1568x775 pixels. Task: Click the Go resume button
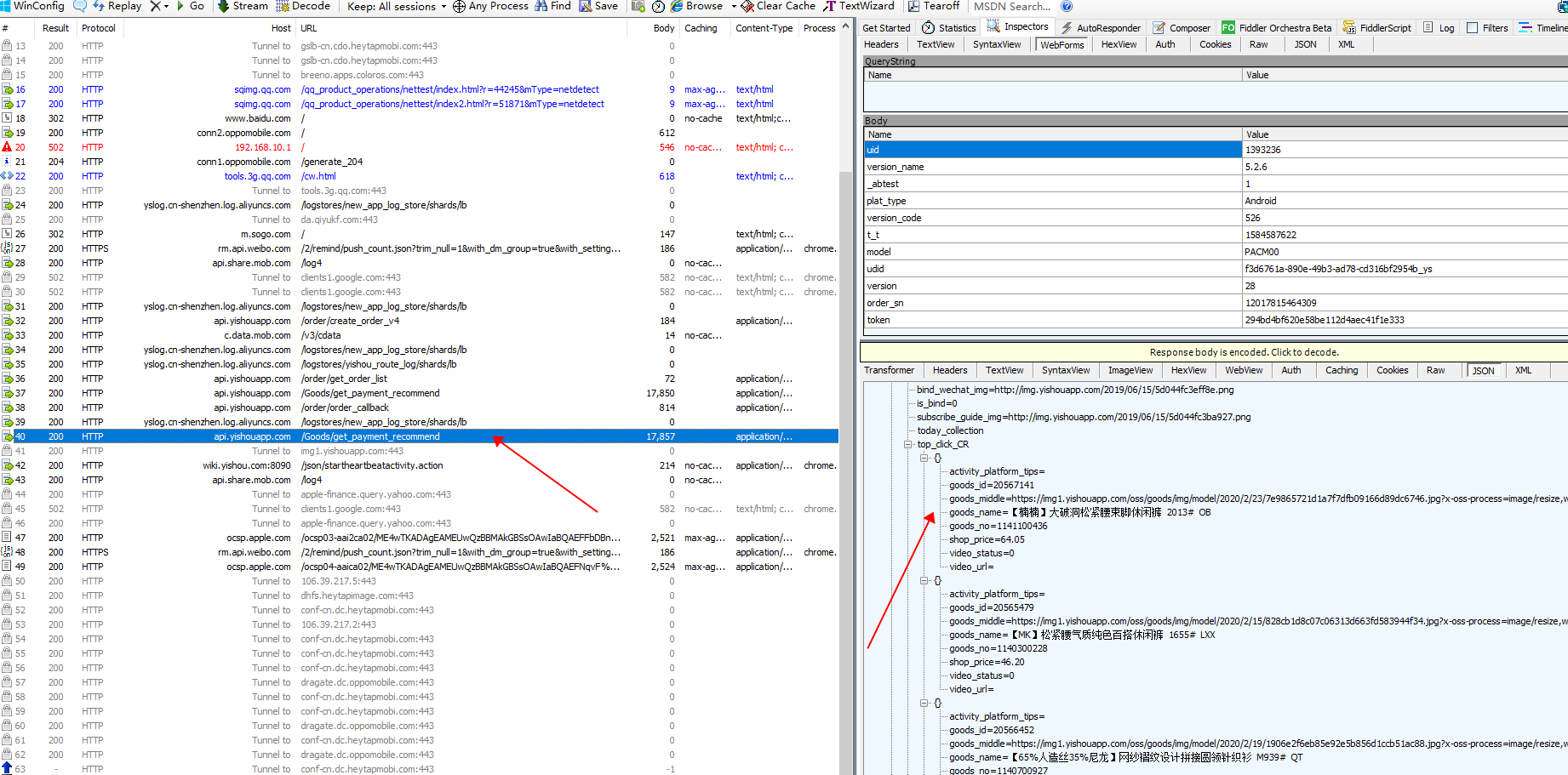coord(190,6)
